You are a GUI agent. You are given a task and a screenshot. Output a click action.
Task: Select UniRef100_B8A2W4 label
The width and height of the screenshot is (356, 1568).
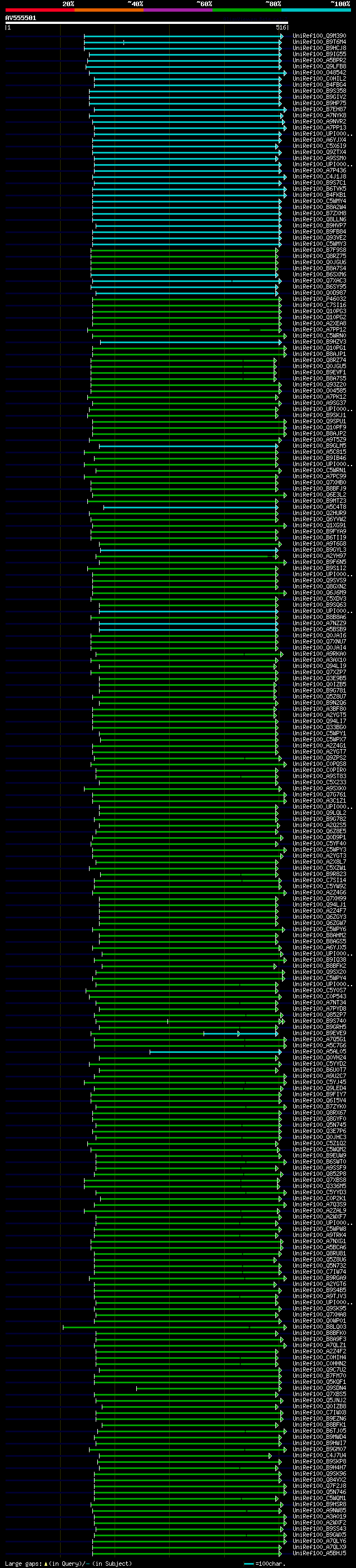319,207
